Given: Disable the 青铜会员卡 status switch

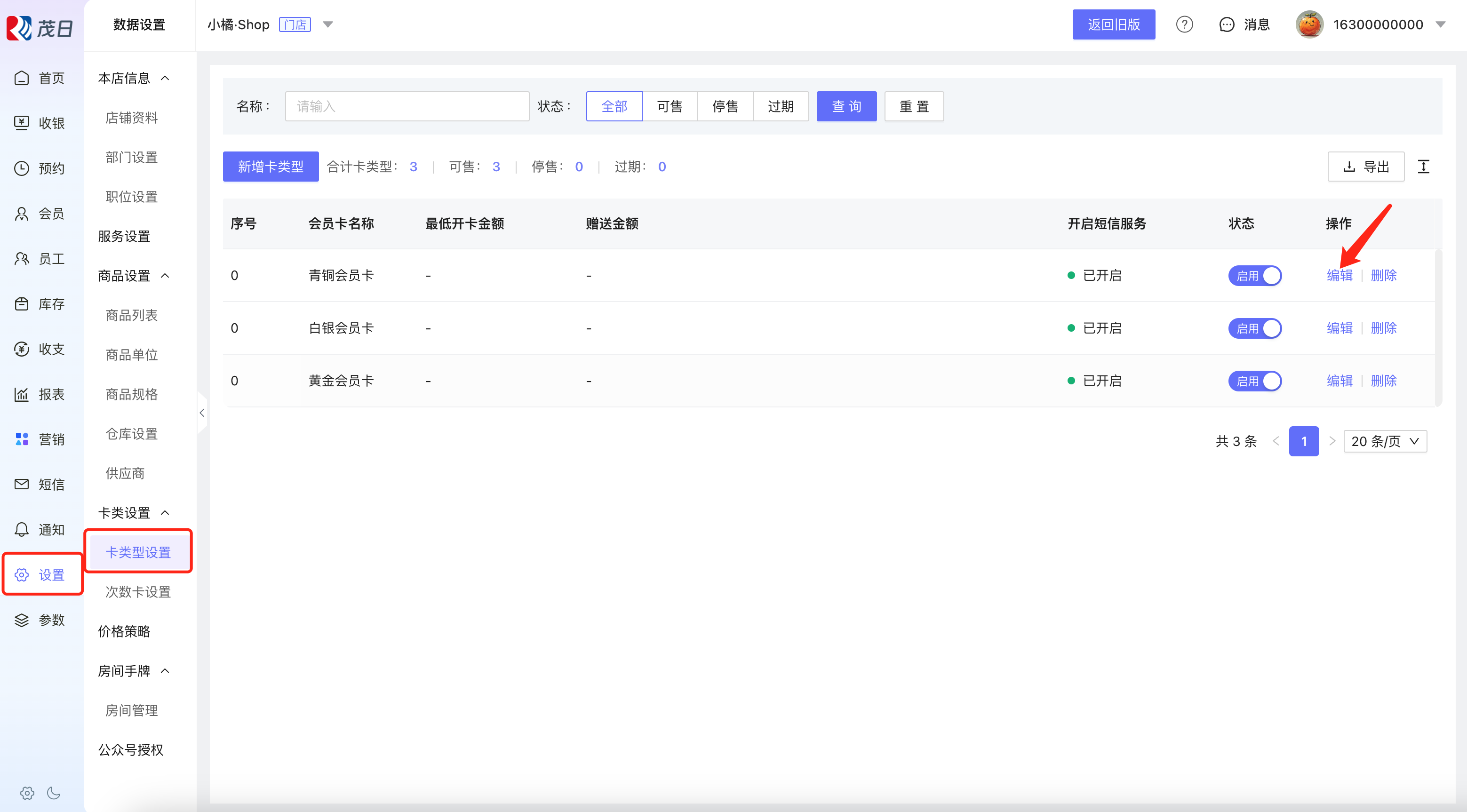Looking at the screenshot, I should [1255, 276].
